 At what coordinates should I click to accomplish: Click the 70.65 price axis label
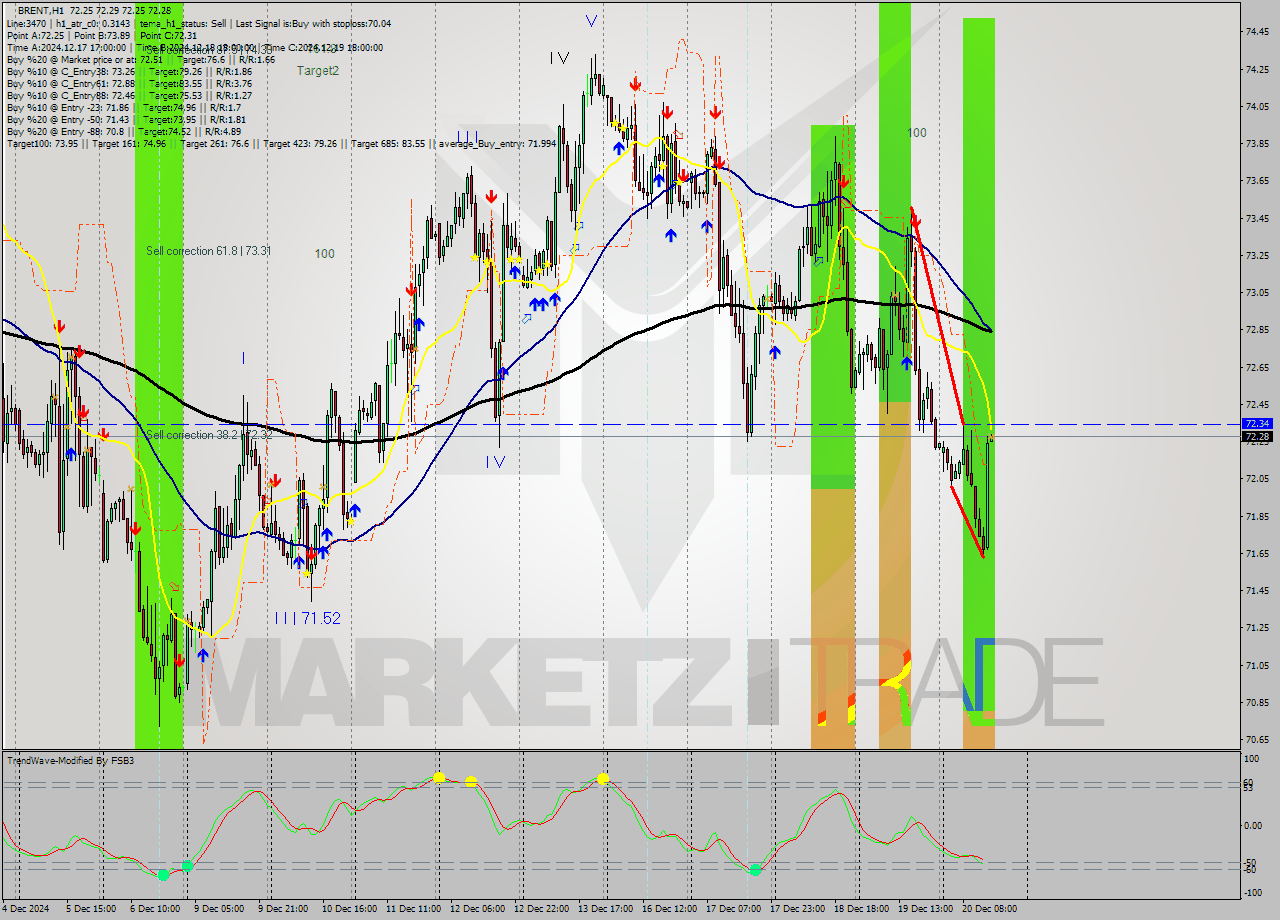pos(1258,740)
